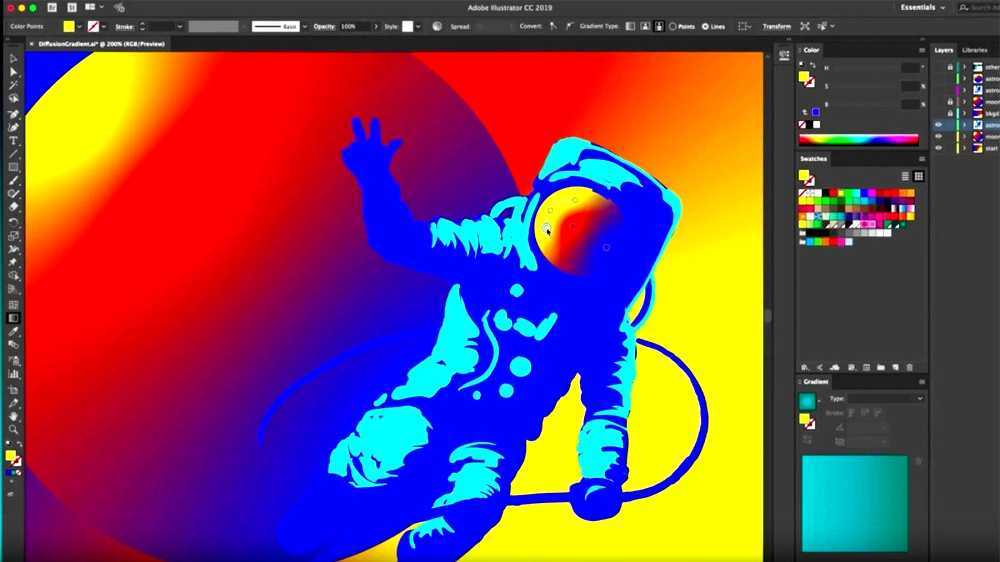Image resolution: width=1000 pixels, height=562 pixels.
Task: Unlock the other layer padlock
Action: point(950,67)
